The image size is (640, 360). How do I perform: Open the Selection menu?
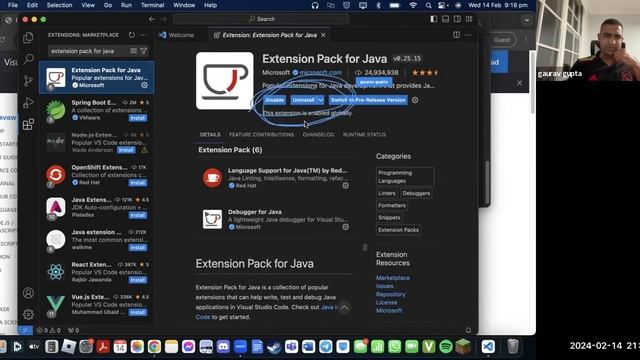[59, 5]
